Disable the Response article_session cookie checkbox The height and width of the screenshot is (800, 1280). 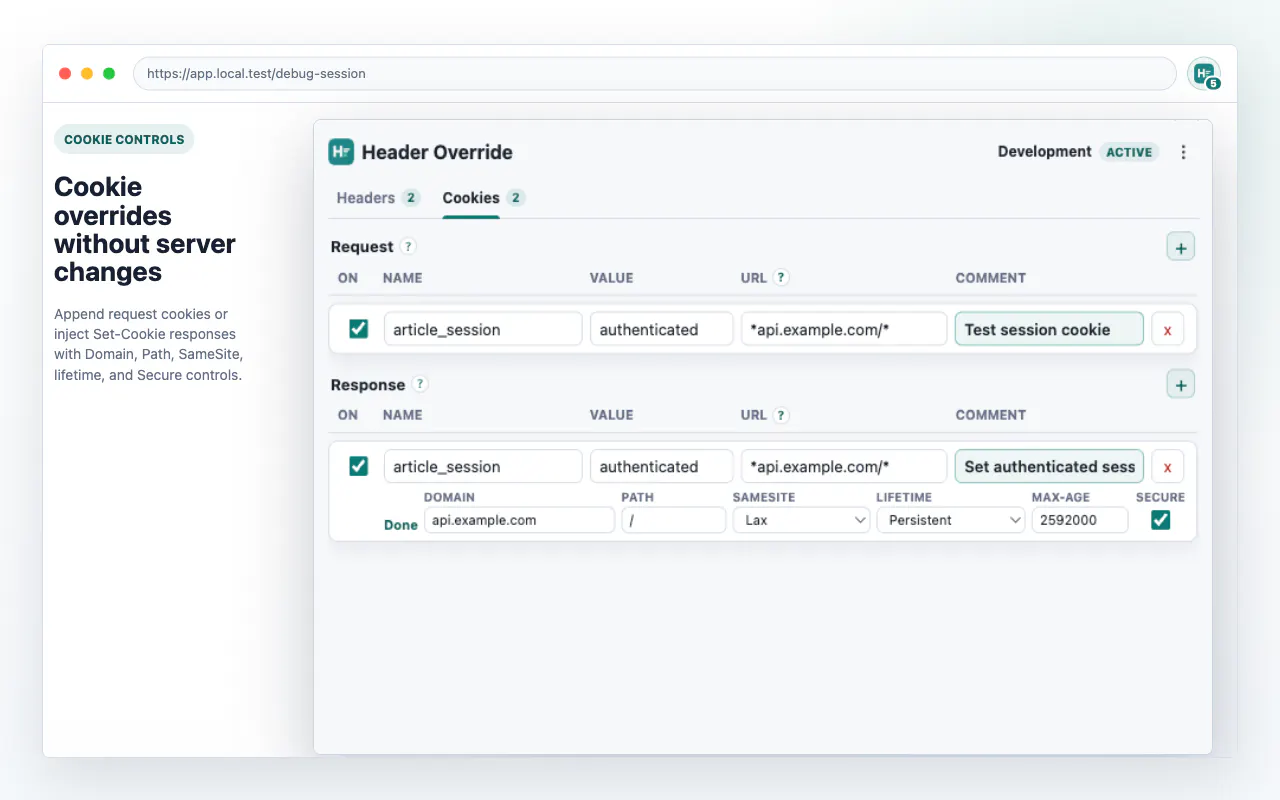[x=358, y=466]
